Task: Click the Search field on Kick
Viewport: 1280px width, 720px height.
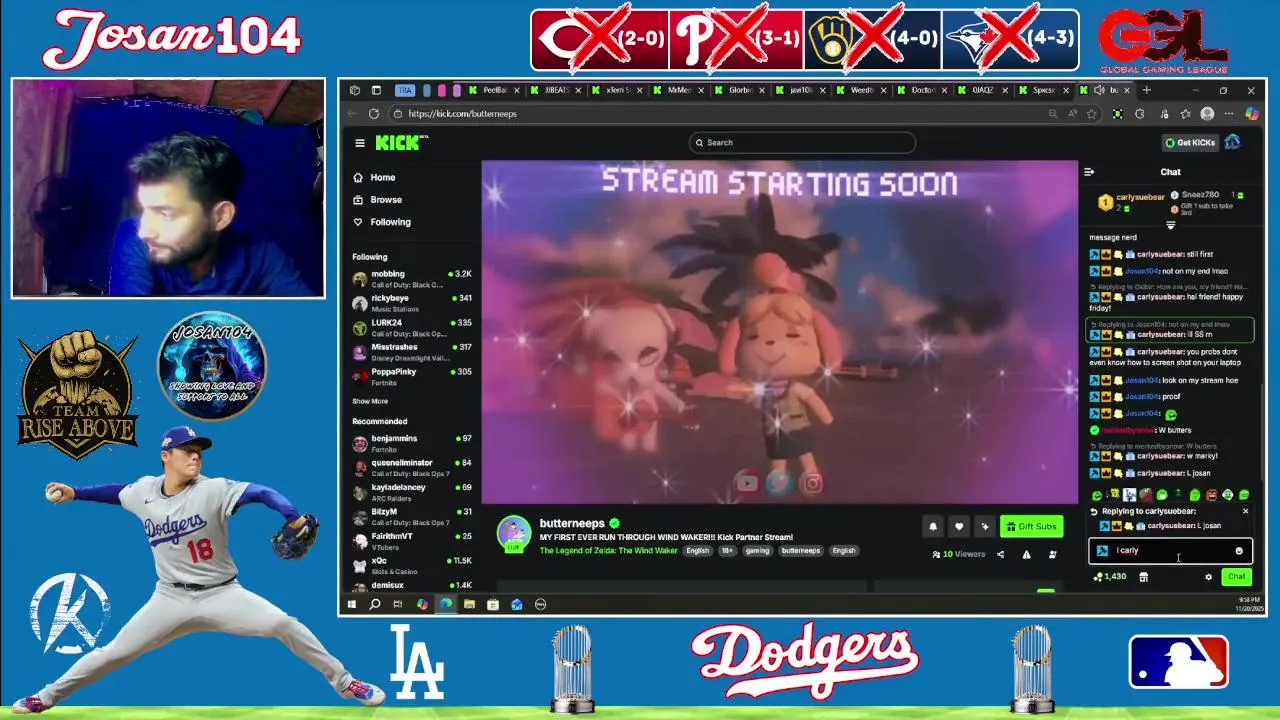Action: coord(802,143)
